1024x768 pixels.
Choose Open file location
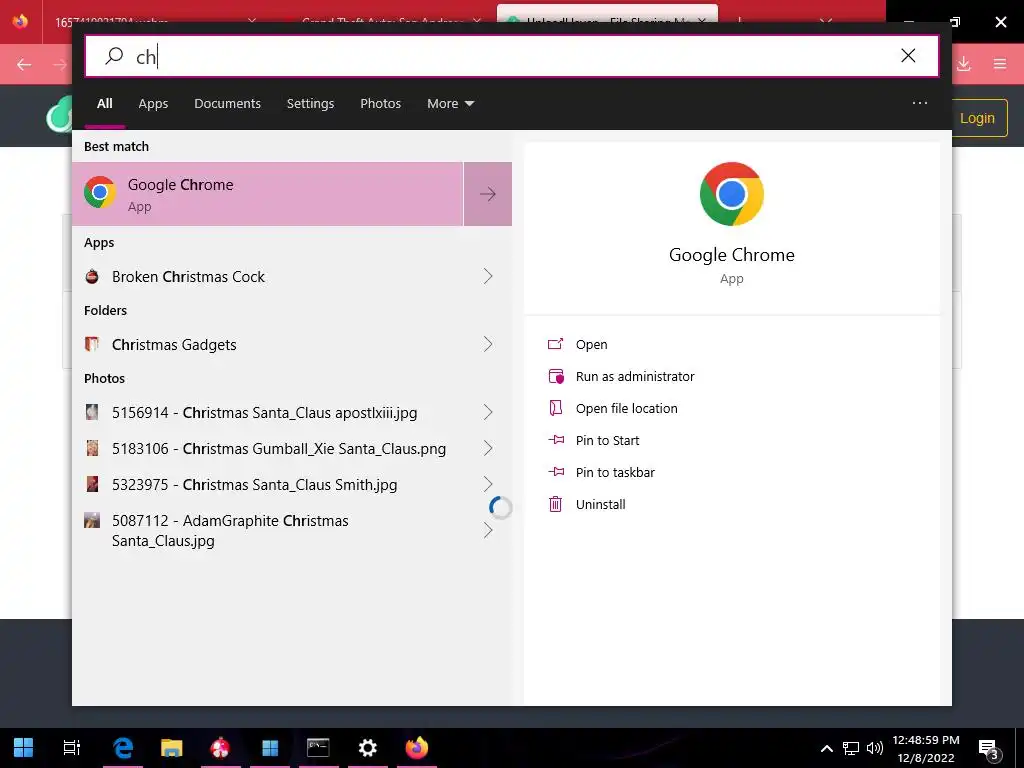click(x=613, y=408)
